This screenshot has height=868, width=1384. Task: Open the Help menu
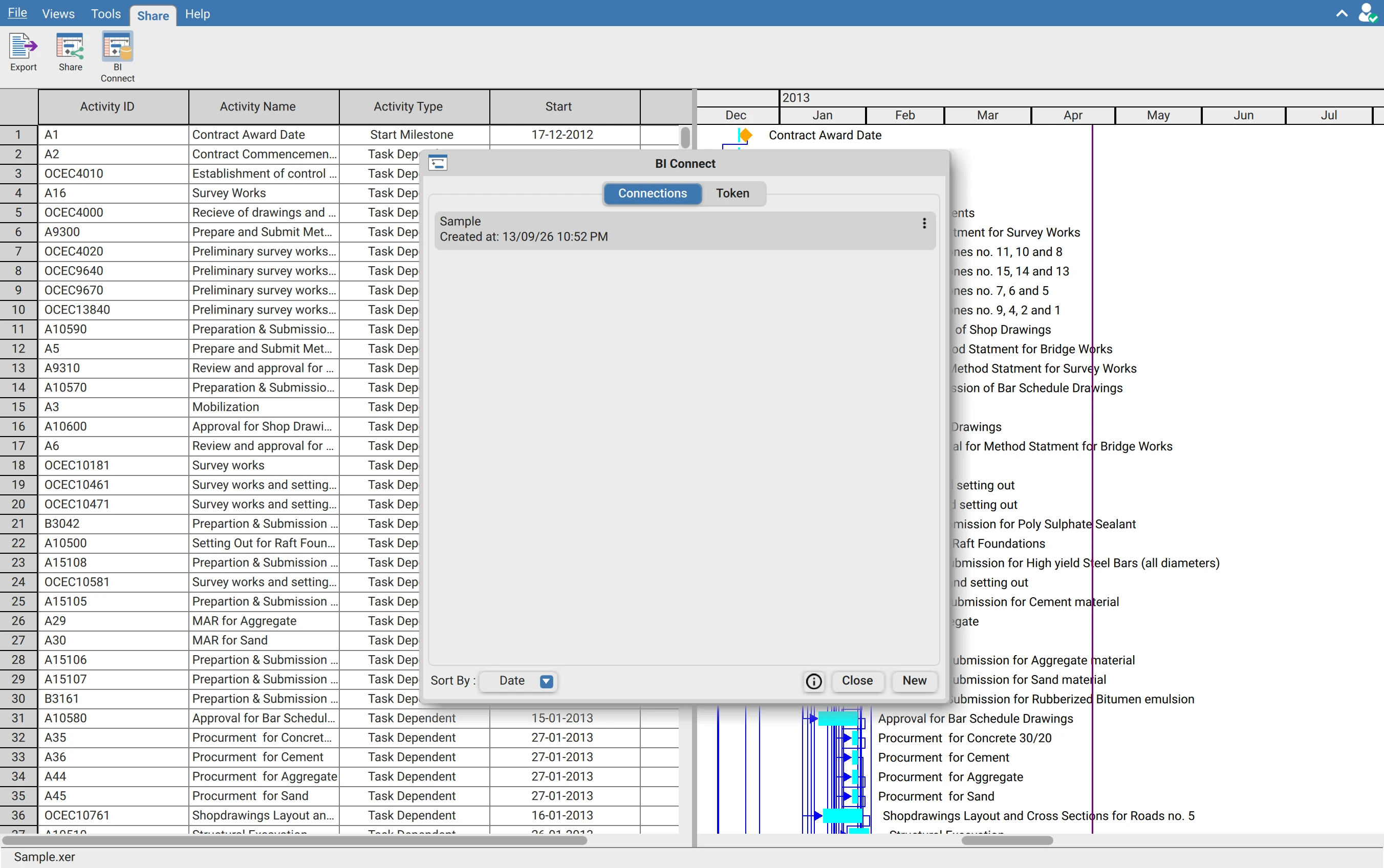click(198, 13)
